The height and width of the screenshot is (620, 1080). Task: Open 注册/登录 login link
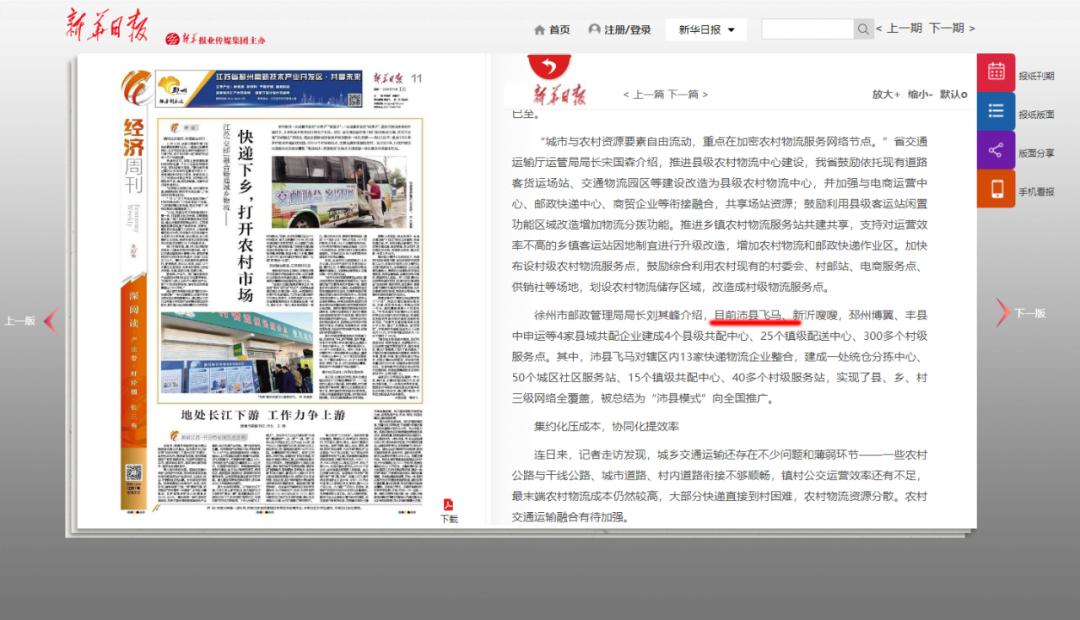[627, 30]
